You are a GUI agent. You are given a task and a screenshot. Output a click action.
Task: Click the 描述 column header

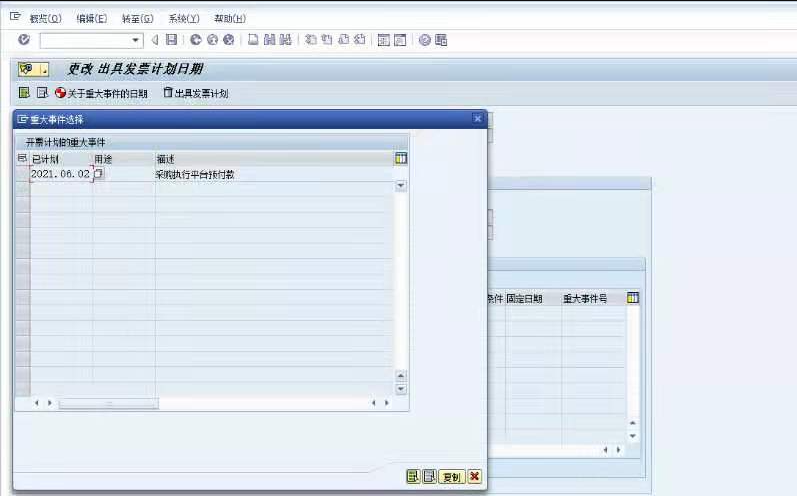click(x=273, y=159)
